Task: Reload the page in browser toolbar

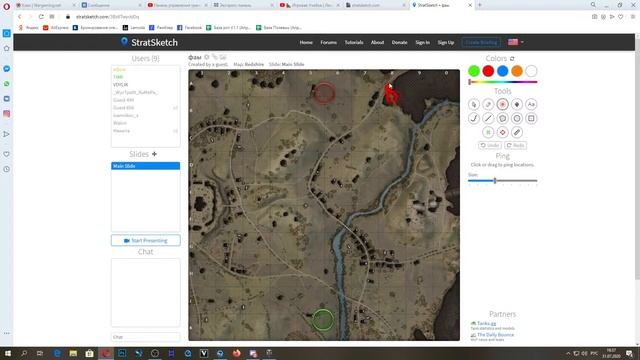Action: [41, 17]
